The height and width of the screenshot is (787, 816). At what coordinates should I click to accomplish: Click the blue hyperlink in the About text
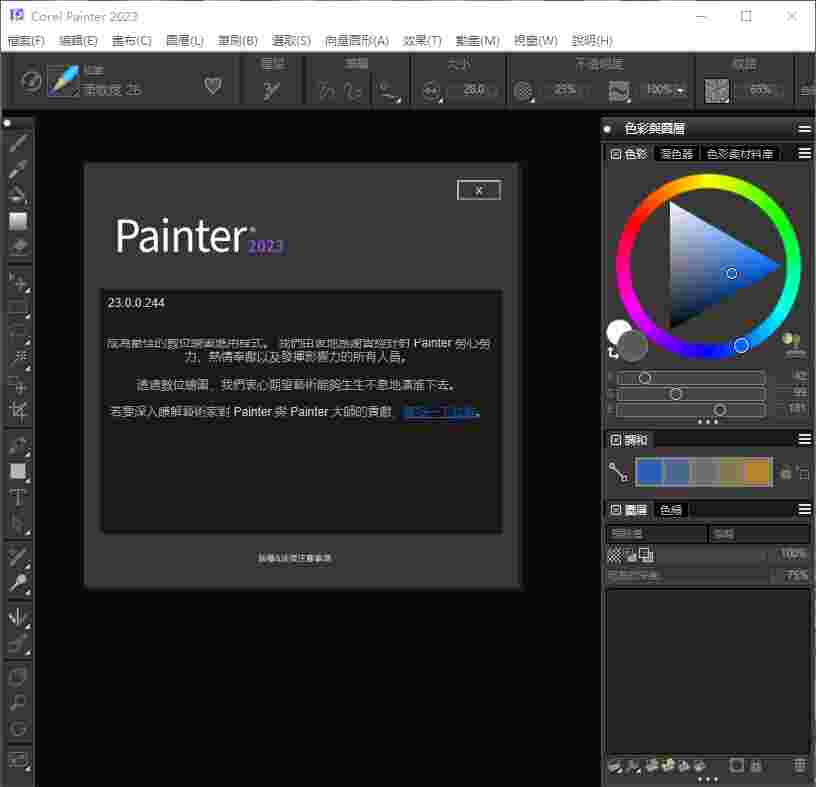(440, 412)
